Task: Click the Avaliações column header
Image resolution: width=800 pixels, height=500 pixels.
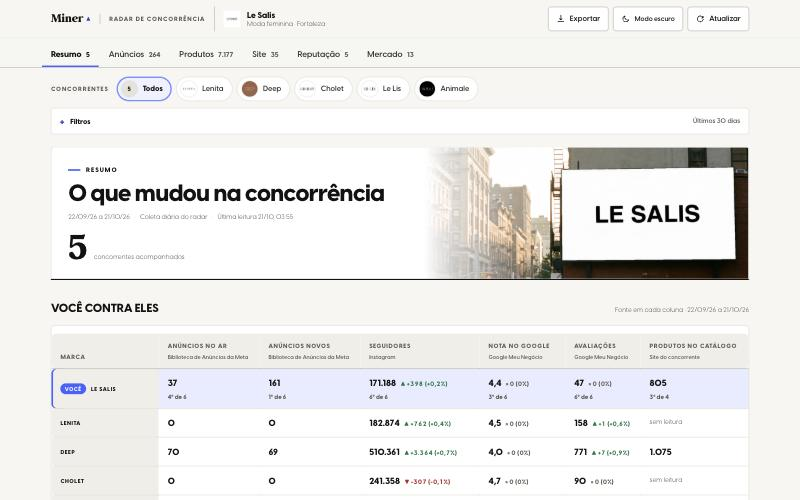Action: point(601,351)
